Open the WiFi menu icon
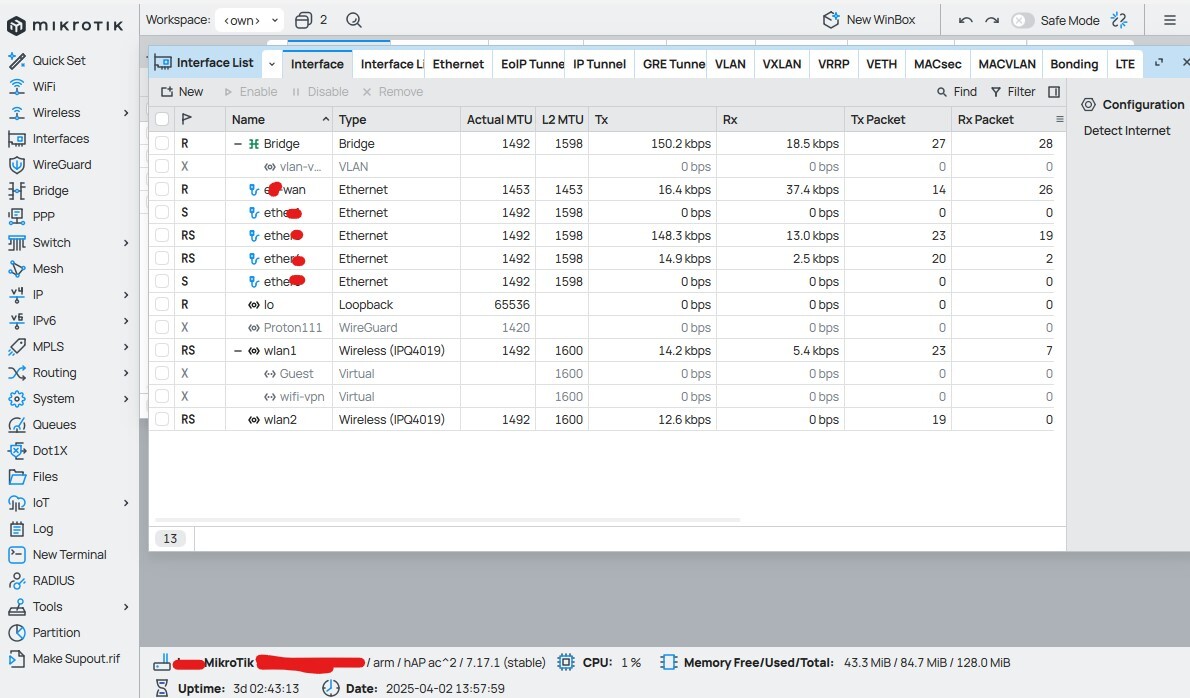This screenshot has height=698, width=1190. tap(17, 86)
